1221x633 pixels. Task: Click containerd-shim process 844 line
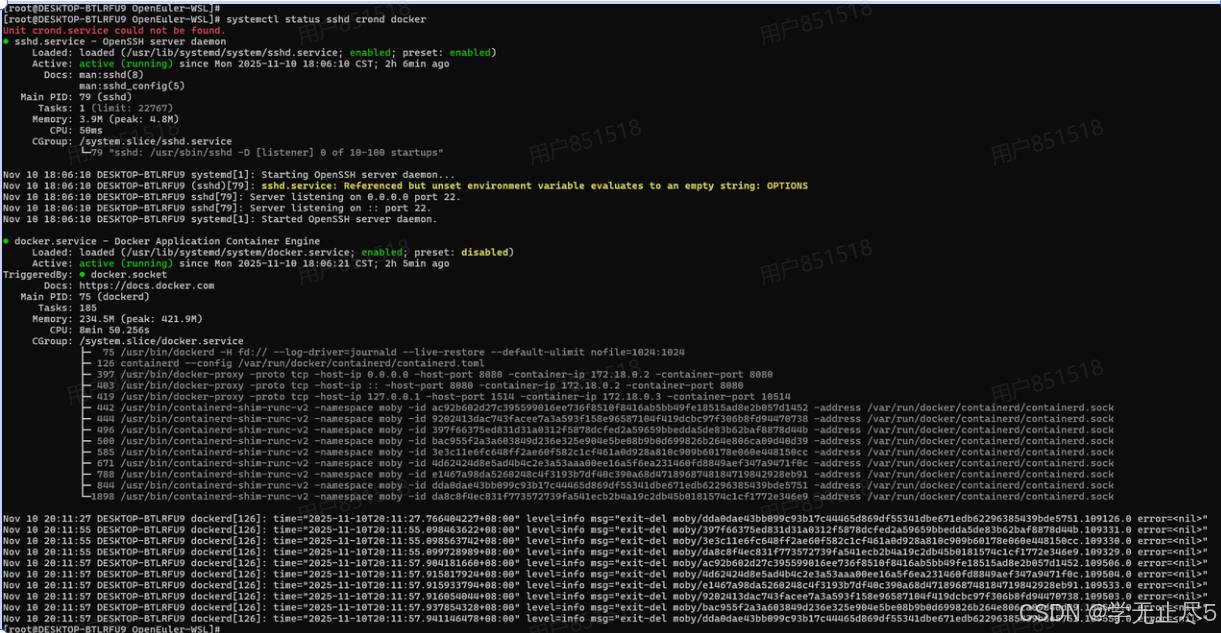599,485
